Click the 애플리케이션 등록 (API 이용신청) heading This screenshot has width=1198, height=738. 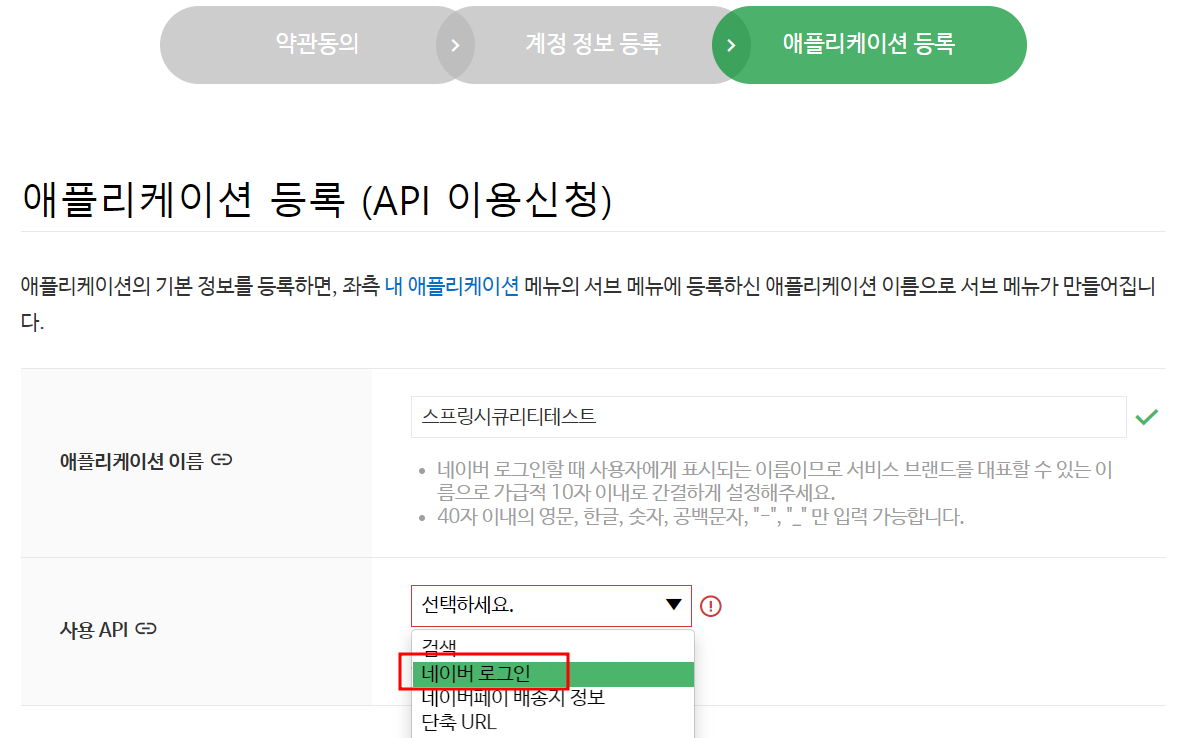click(317, 200)
